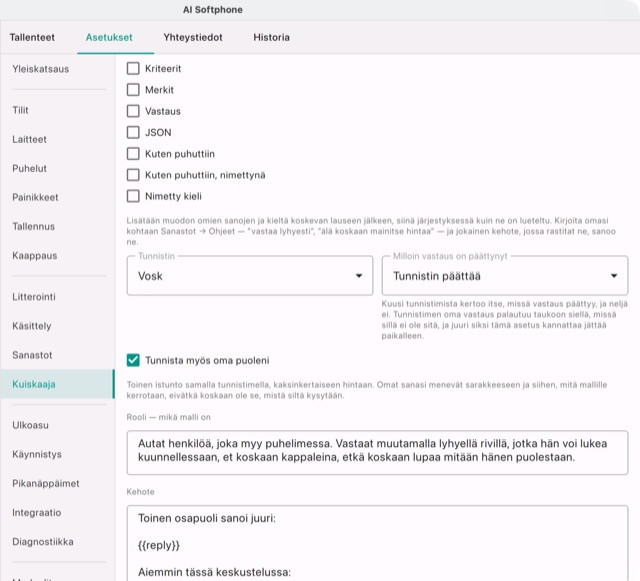Go to Puhelut settings
The width and height of the screenshot is (640, 581).
point(57,168)
